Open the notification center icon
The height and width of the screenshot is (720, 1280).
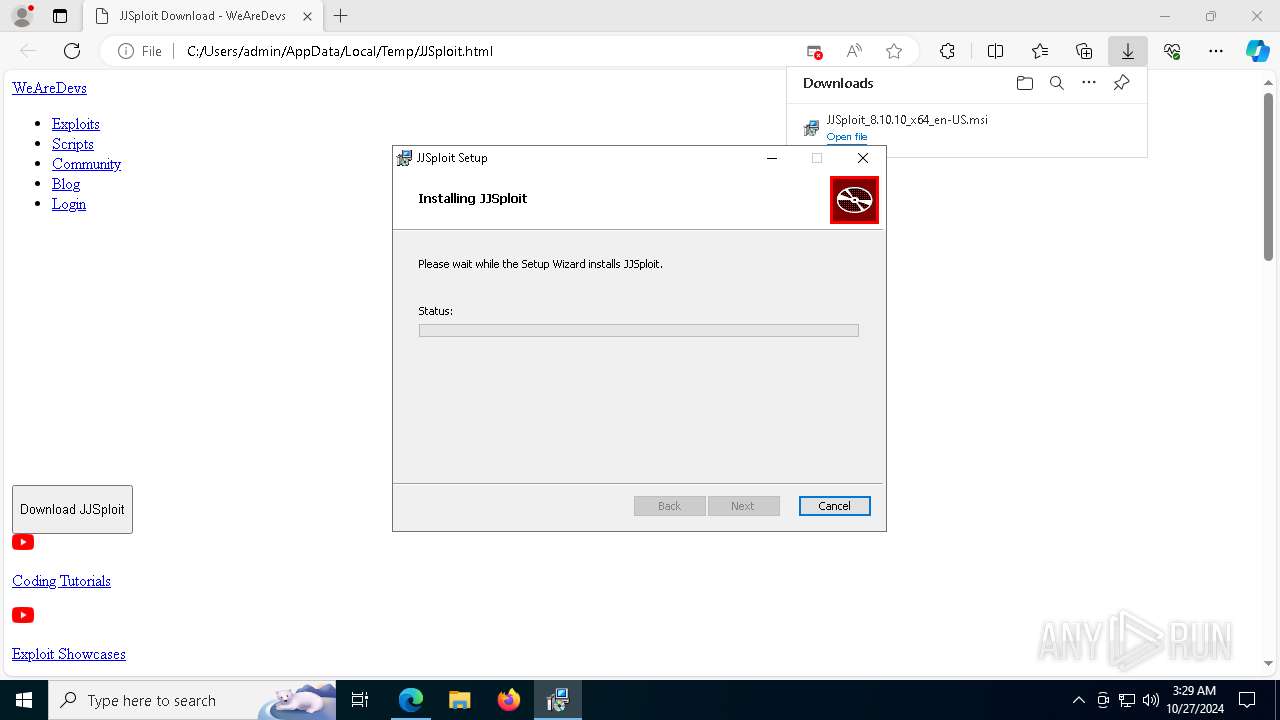click(1247, 700)
